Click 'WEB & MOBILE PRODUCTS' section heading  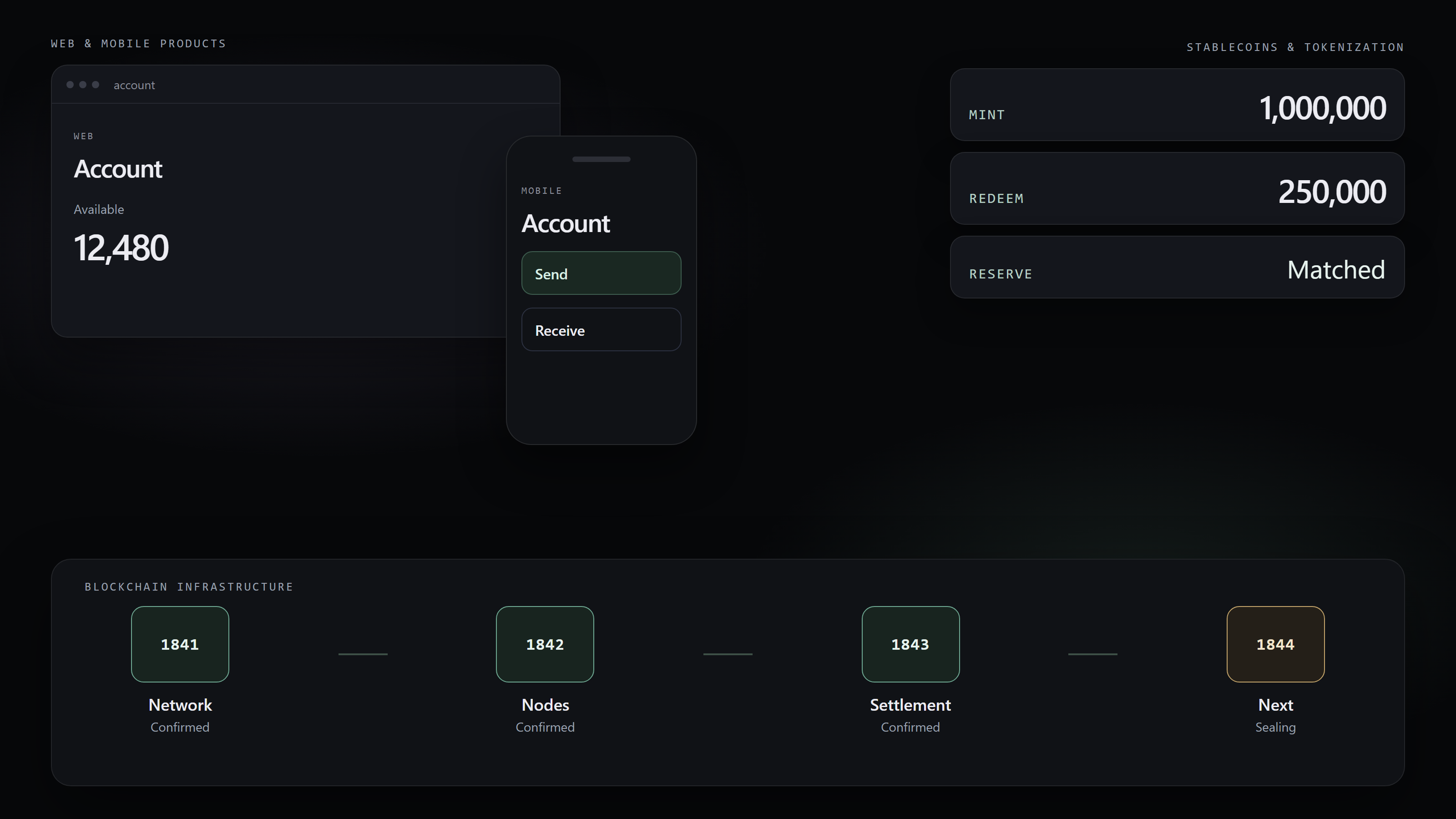(138, 44)
